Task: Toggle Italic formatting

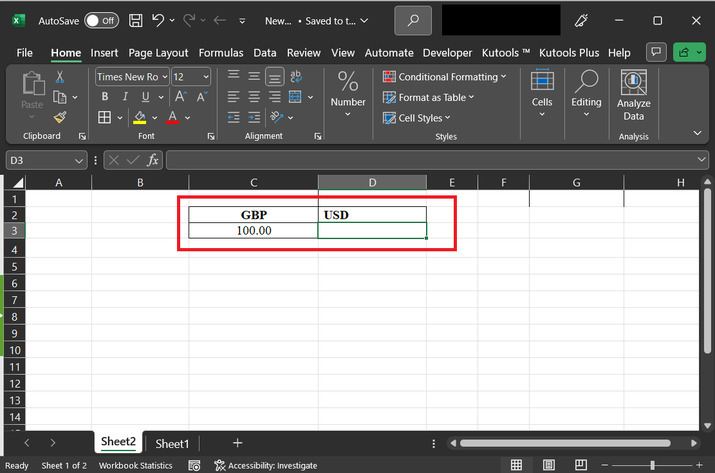Action: [125, 97]
